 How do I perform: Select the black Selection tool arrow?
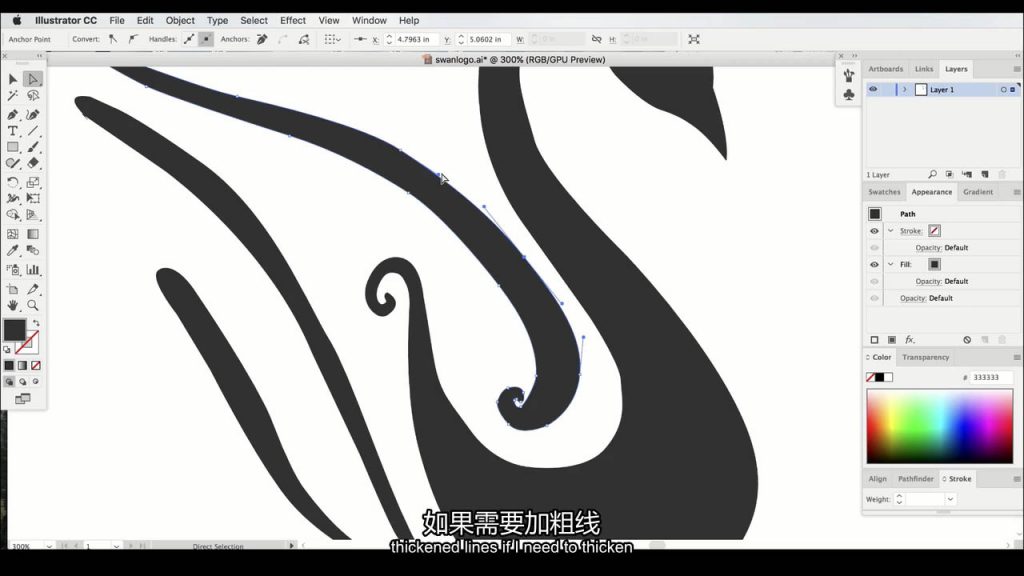pos(13,79)
